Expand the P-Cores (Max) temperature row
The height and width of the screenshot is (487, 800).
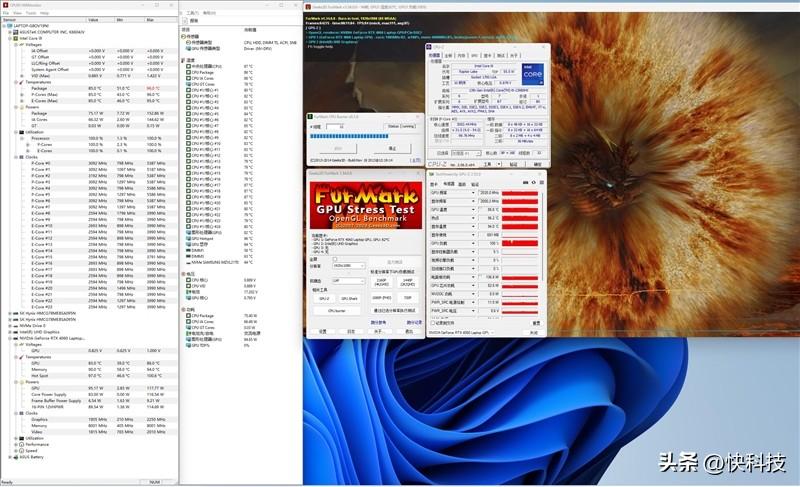tap(22, 94)
